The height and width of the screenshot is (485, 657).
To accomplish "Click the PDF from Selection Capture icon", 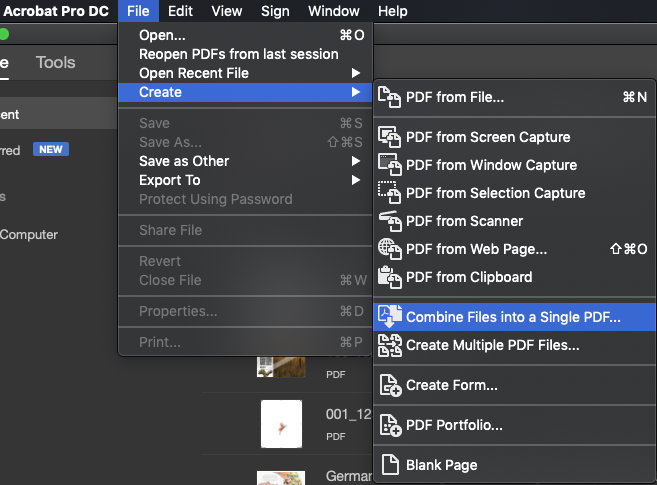I will (x=389, y=193).
